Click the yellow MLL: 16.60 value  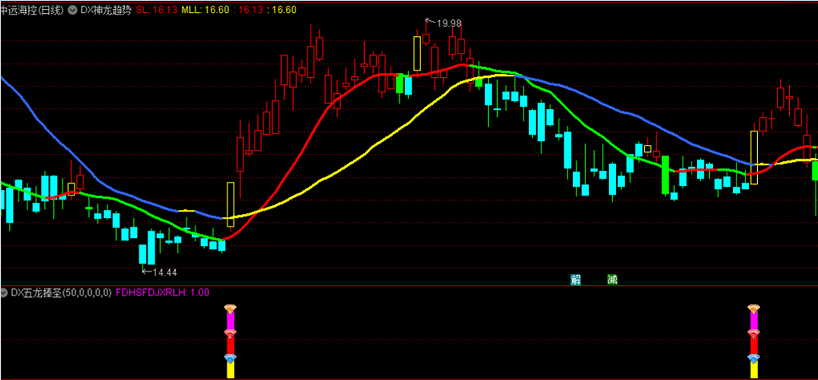[205, 9]
